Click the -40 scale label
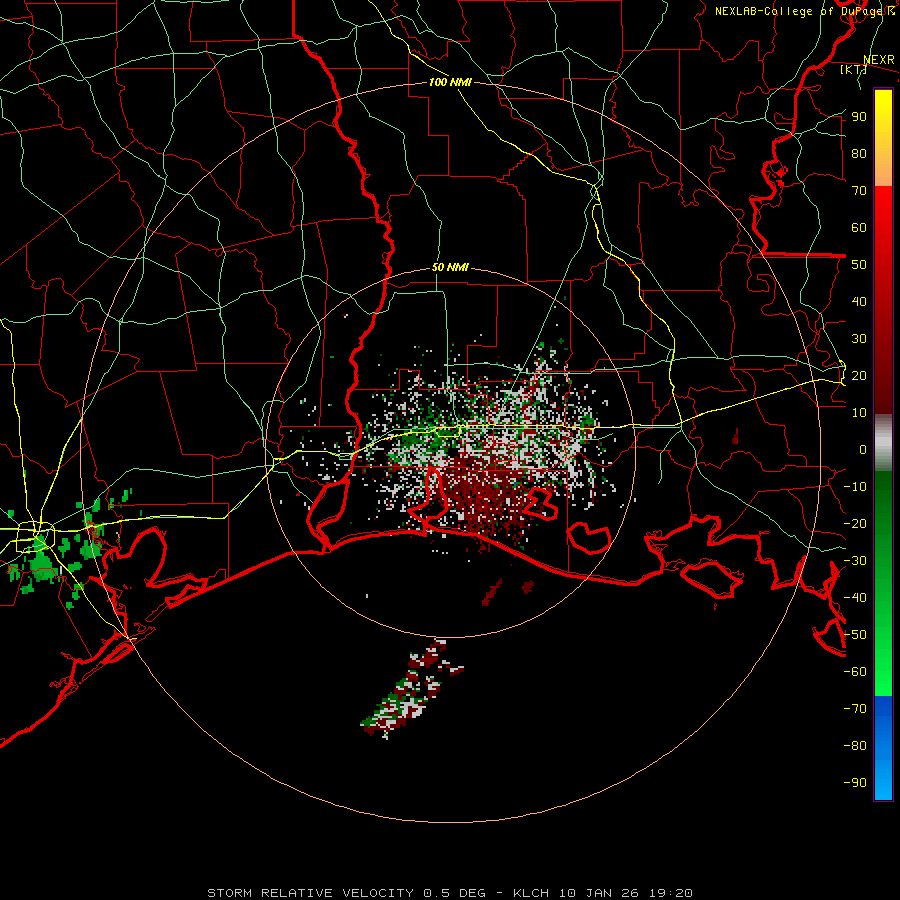Image resolution: width=900 pixels, height=900 pixels. (855, 598)
